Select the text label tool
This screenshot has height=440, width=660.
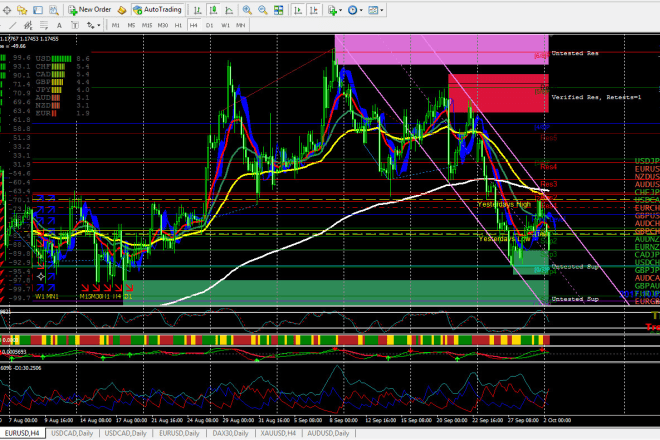point(75,26)
